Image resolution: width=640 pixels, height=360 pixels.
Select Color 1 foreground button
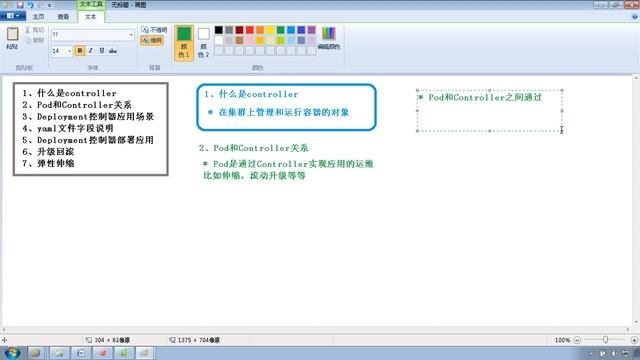(x=184, y=43)
